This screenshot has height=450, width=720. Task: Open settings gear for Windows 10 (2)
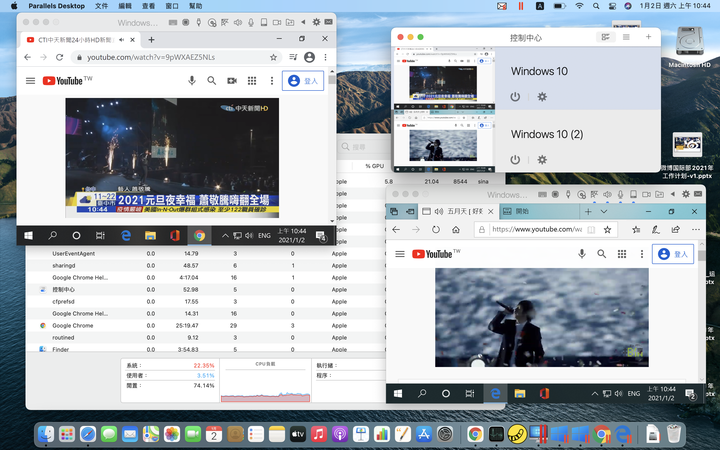tap(542, 160)
